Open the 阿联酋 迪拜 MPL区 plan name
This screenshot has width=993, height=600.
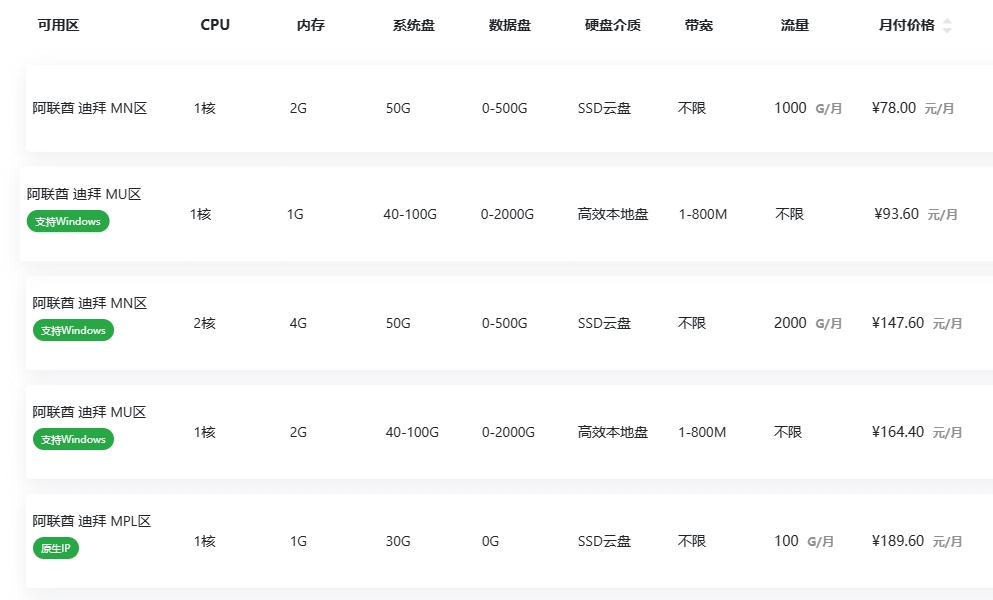[x=91, y=521]
